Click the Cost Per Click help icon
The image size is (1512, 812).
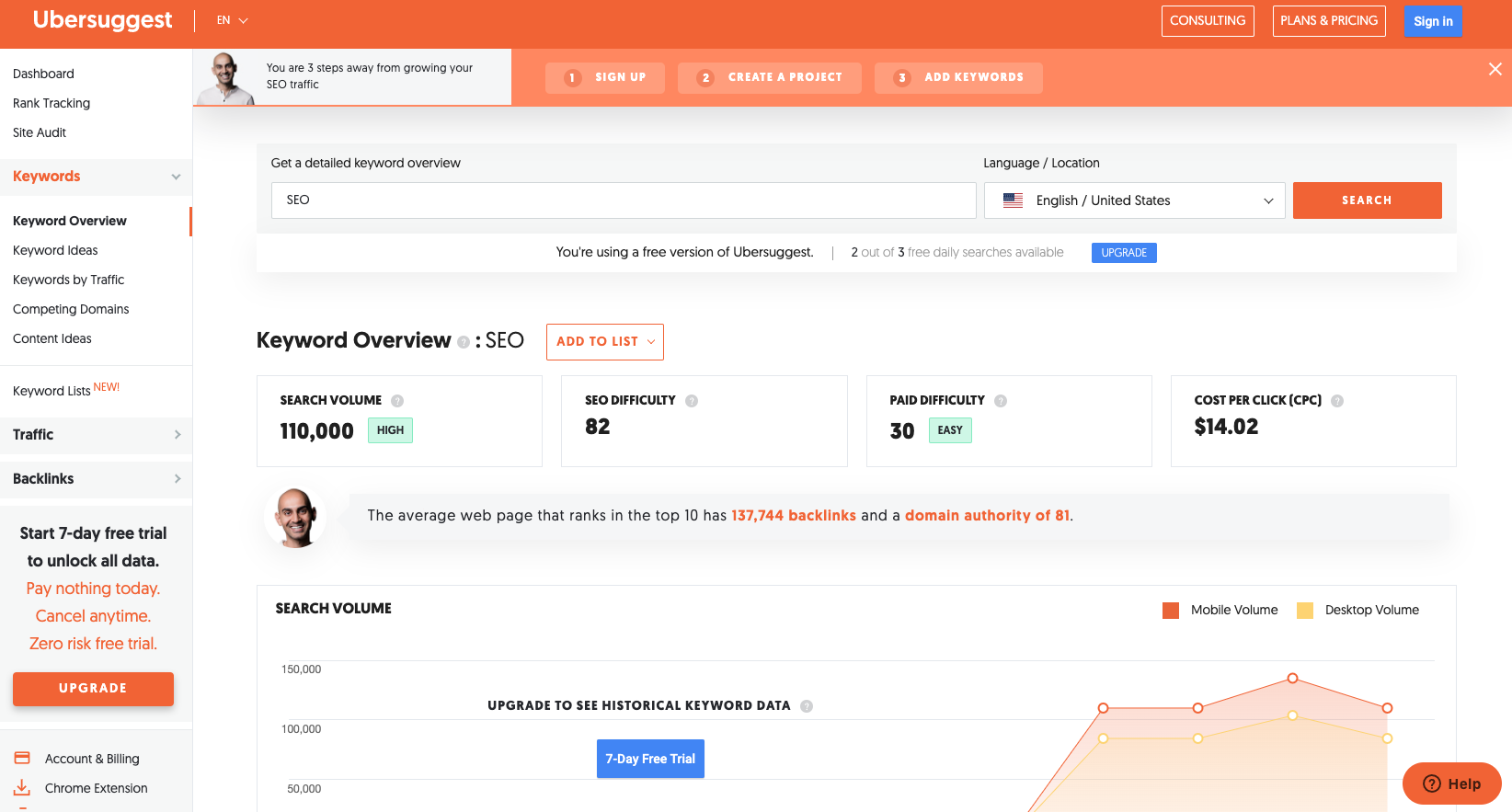pos(1337,401)
